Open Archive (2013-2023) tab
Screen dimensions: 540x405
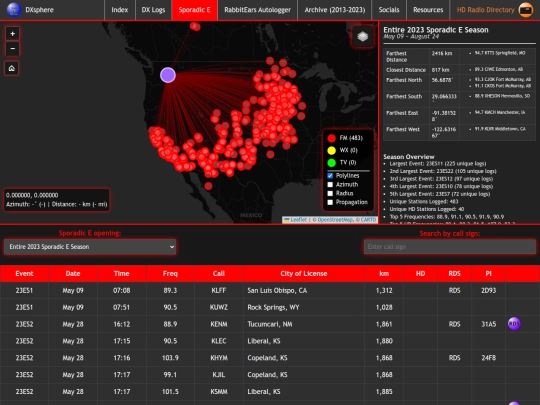(335, 10)
